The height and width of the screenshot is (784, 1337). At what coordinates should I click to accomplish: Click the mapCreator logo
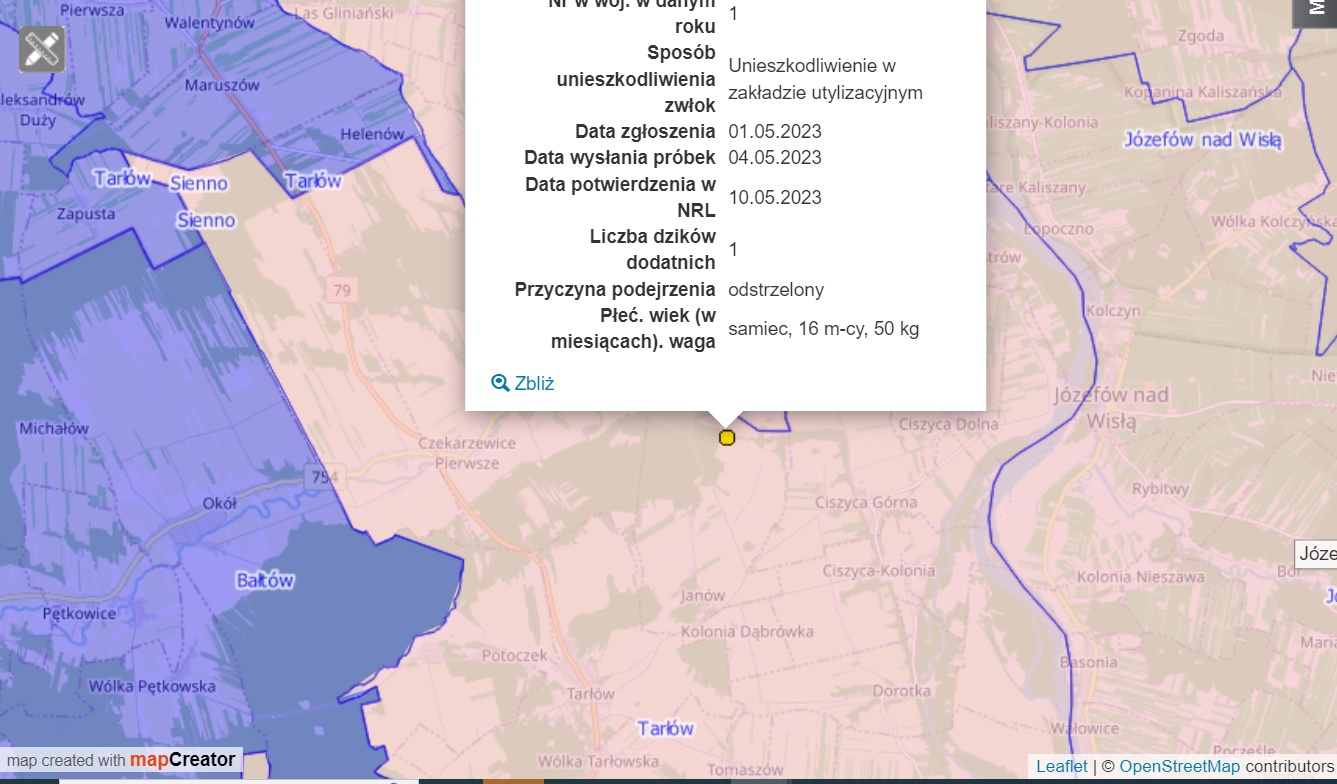pyautogui.click(x=183, y=760)
